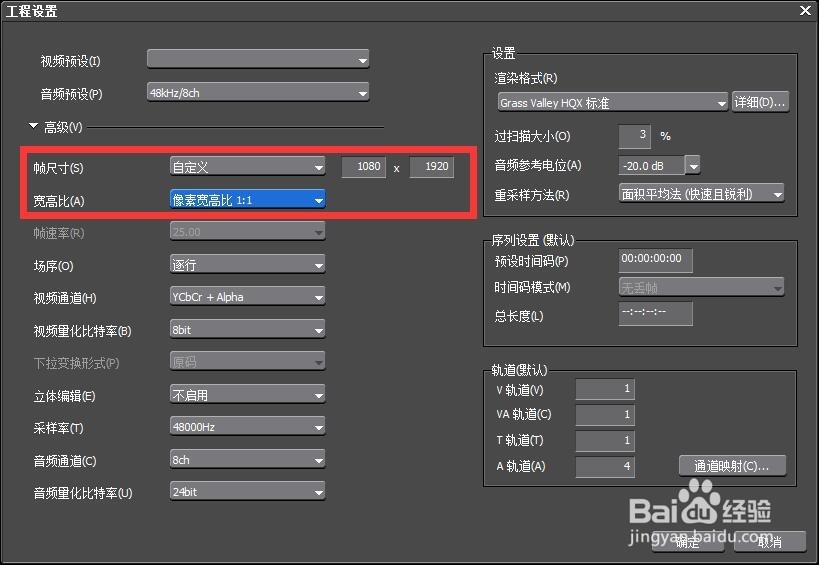Click the 详细(D)... button
819x565 pixels.
760,102
